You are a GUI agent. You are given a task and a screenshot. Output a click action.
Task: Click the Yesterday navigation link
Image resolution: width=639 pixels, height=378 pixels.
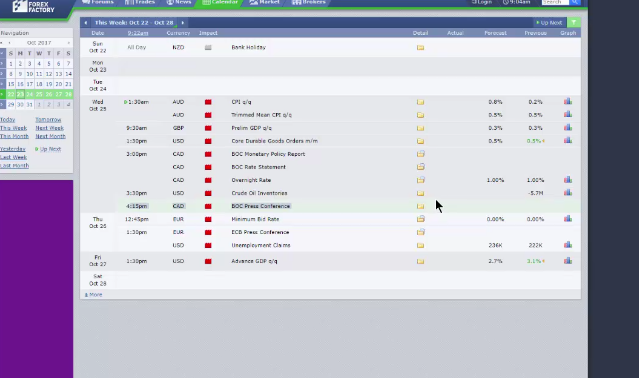click(13, 149)
